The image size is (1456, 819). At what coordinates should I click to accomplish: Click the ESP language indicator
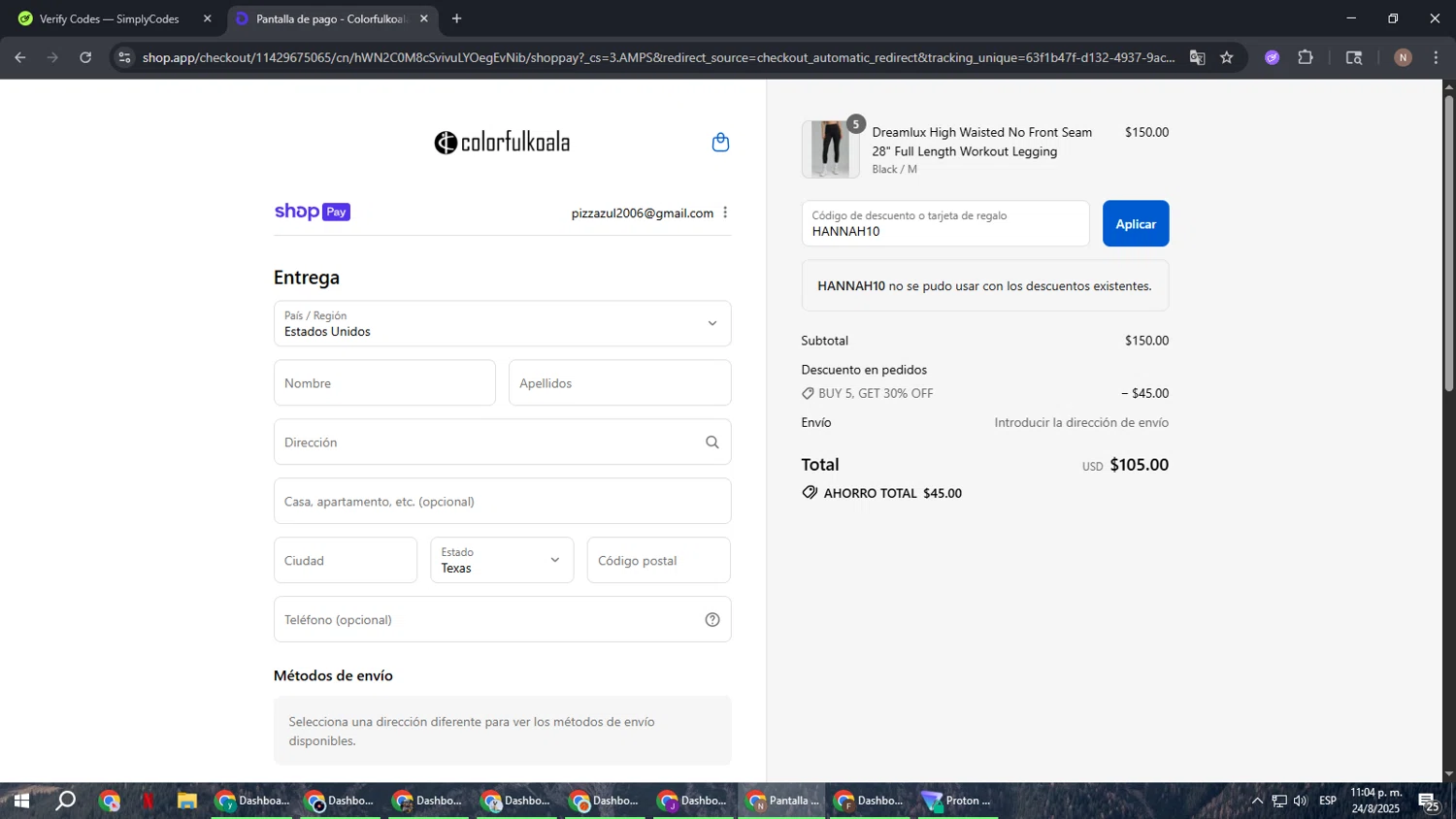coord(1328,801)
